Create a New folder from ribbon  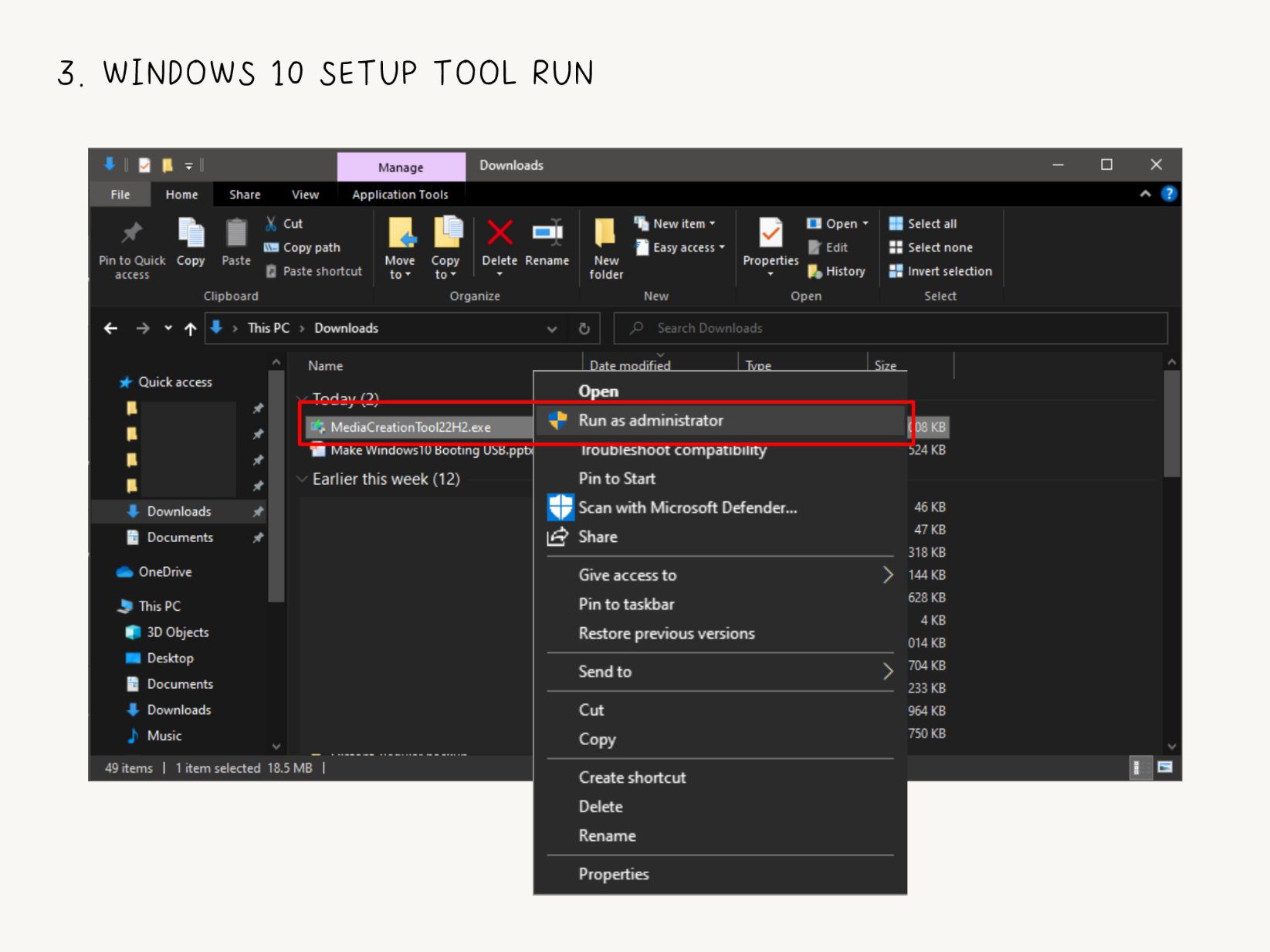click(x=606, y=248)
